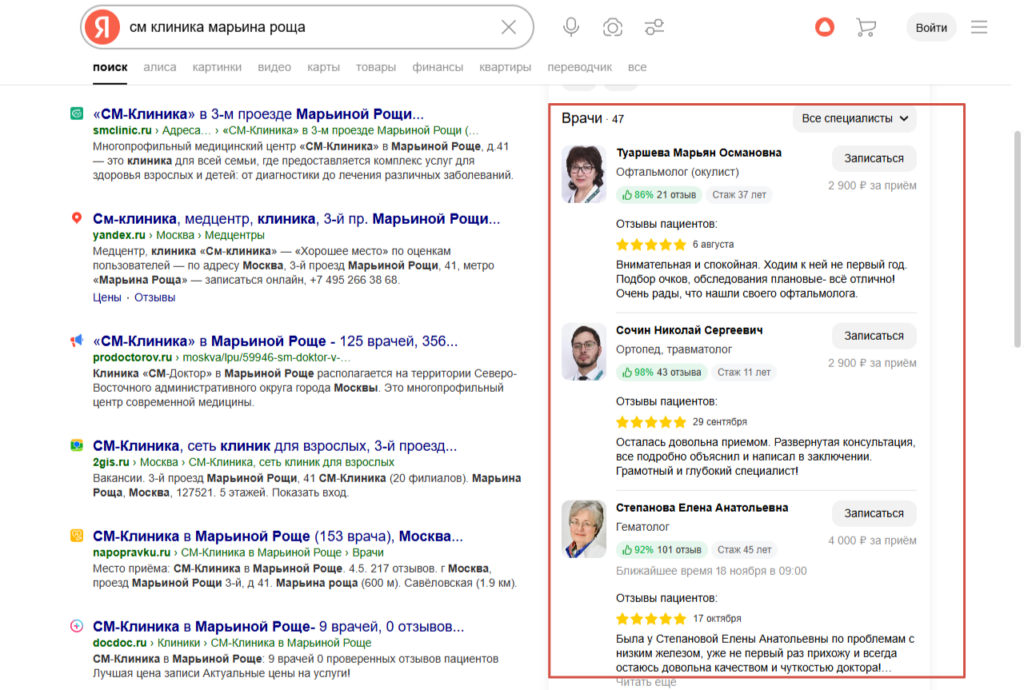1024x690 pixels.
Task: Click the Врачи 47 heading
Action: click(x=592, y=119)
